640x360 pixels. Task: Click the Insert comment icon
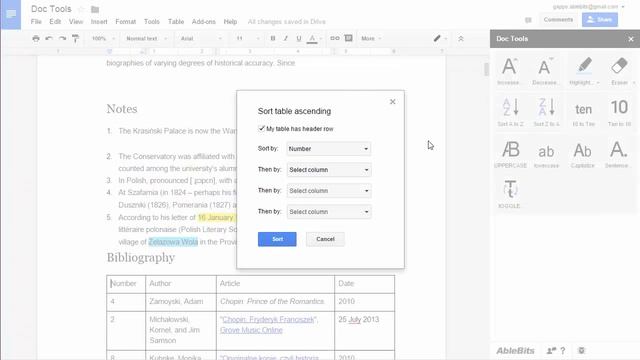coord(349,38)
